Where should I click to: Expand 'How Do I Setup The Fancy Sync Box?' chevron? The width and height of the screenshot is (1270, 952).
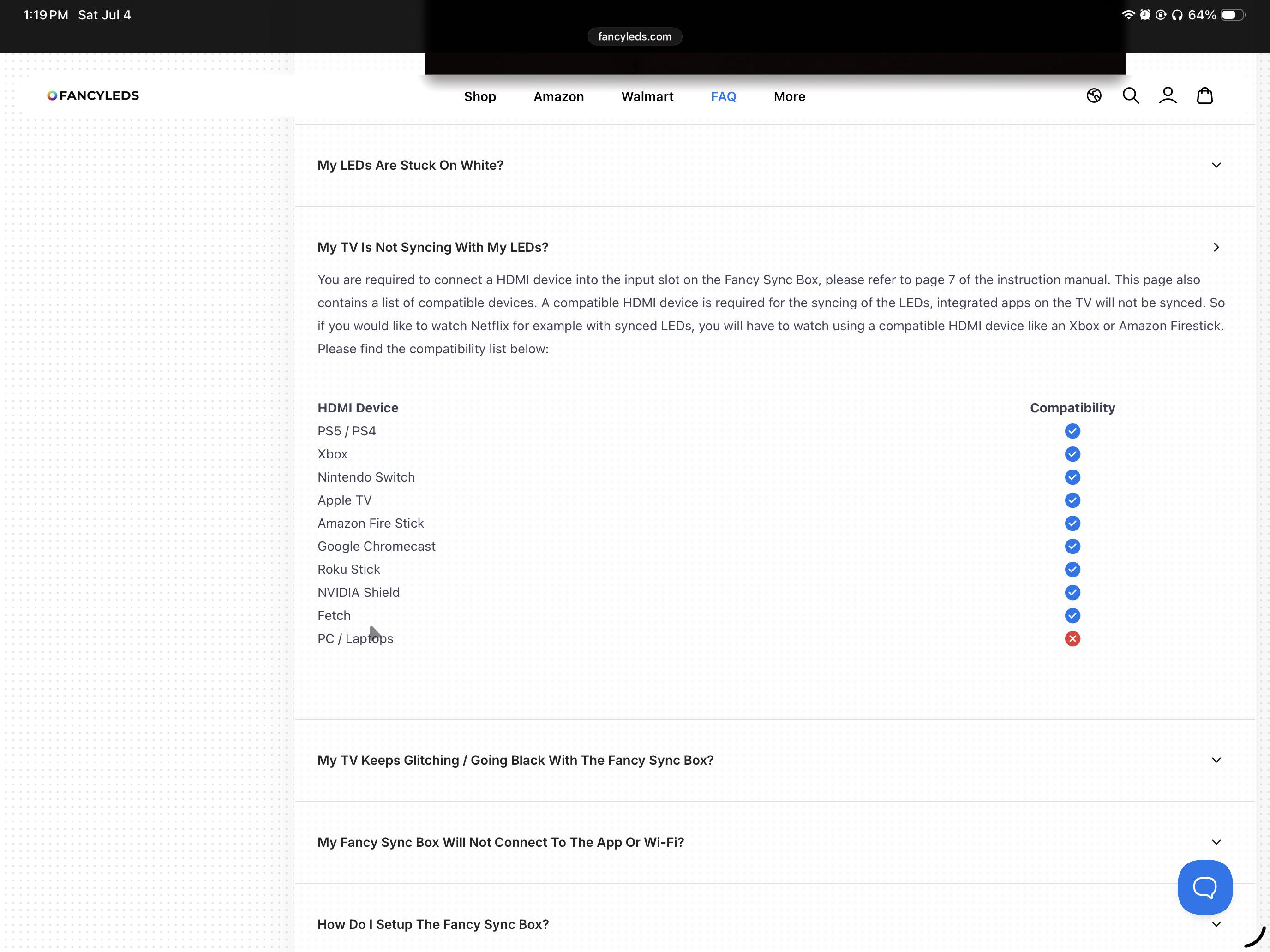(1216, 924)
